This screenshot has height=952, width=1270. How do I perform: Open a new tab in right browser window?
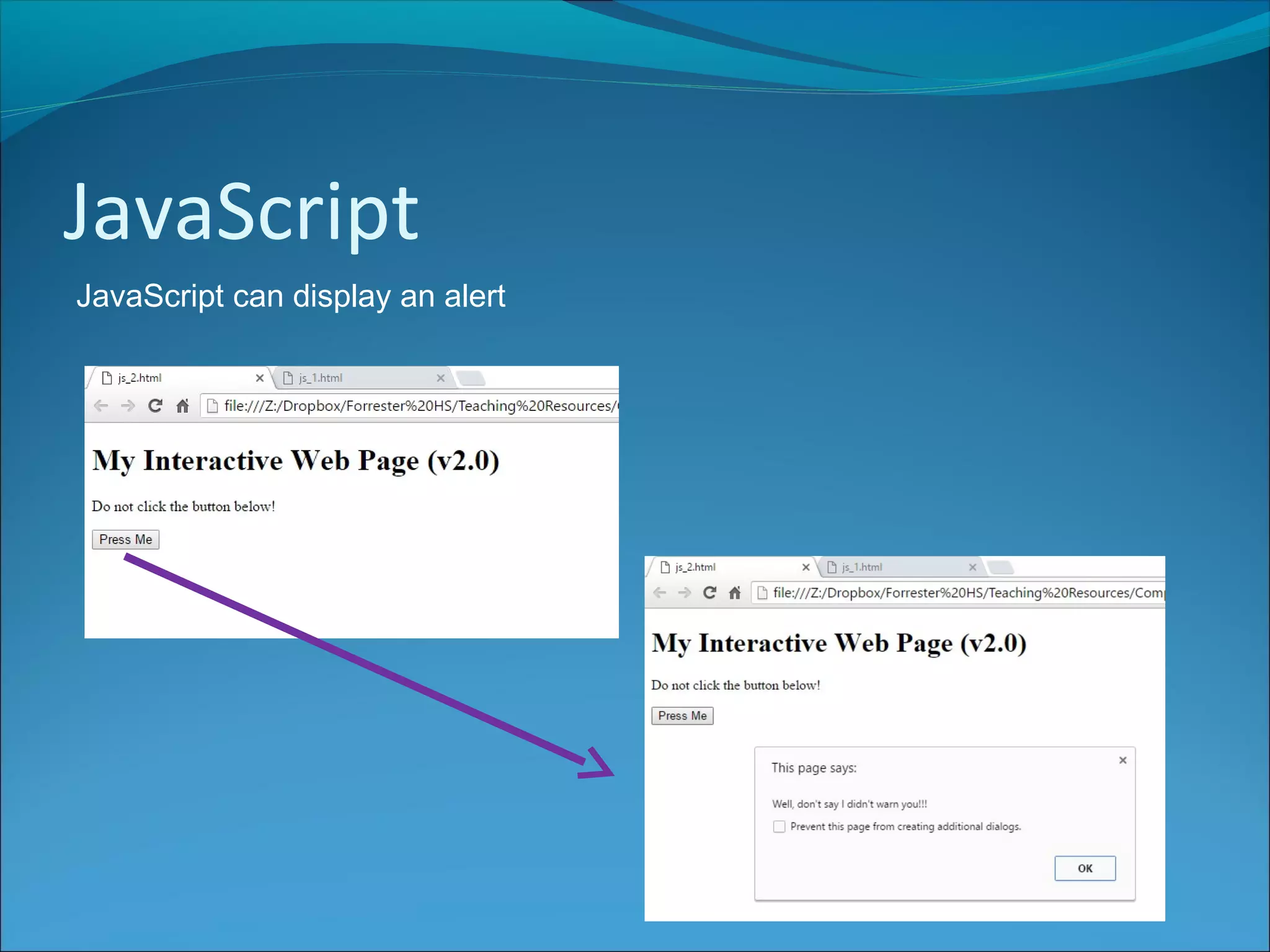point(1000,567)
